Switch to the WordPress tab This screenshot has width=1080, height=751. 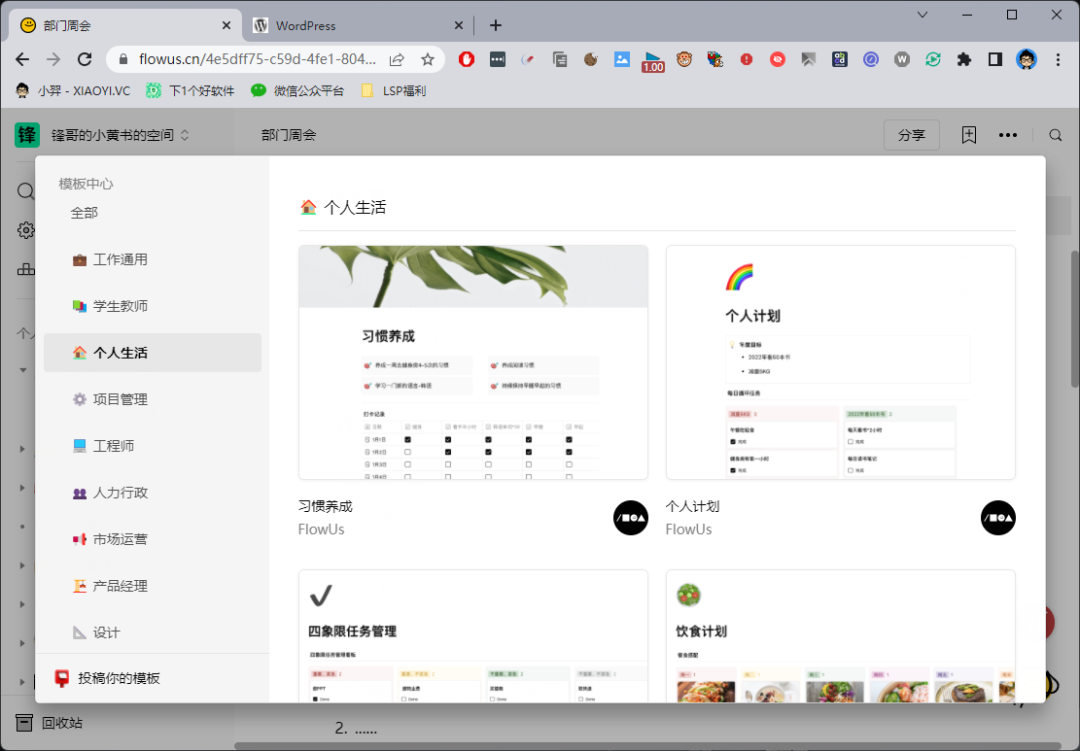pos(356,25)
